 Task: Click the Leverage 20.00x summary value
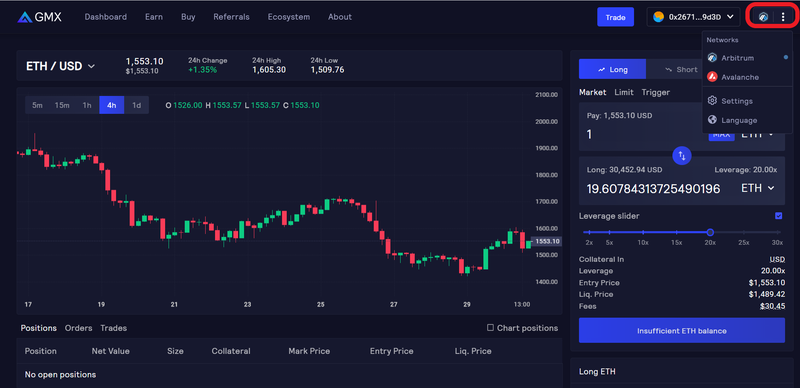tap(773, 271)
